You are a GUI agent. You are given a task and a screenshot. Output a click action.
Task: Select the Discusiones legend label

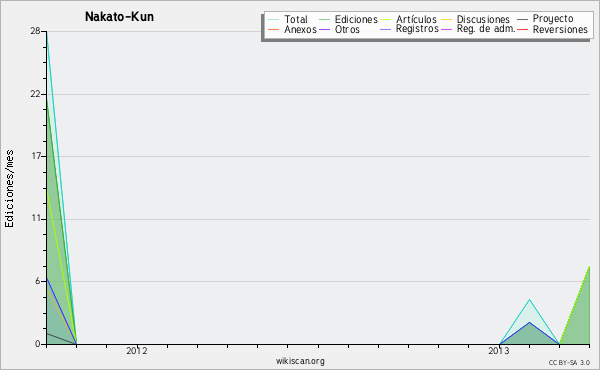tap(483, 19)
